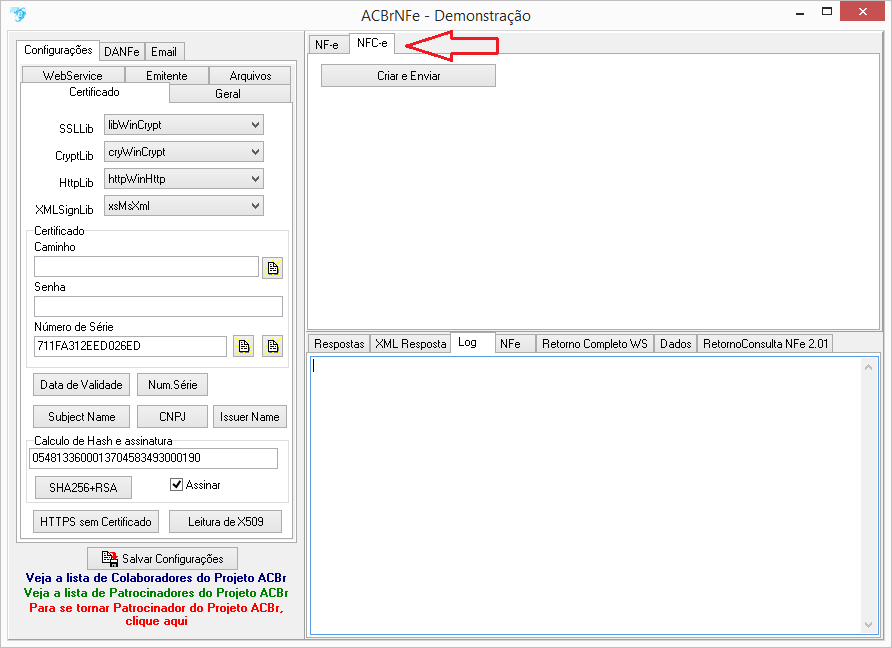Image resolution: width=892 pixels, height=648 pixels.
Task: Open the SSLLib dropdown
Action: pyautogui.click(x=184, y=125)
